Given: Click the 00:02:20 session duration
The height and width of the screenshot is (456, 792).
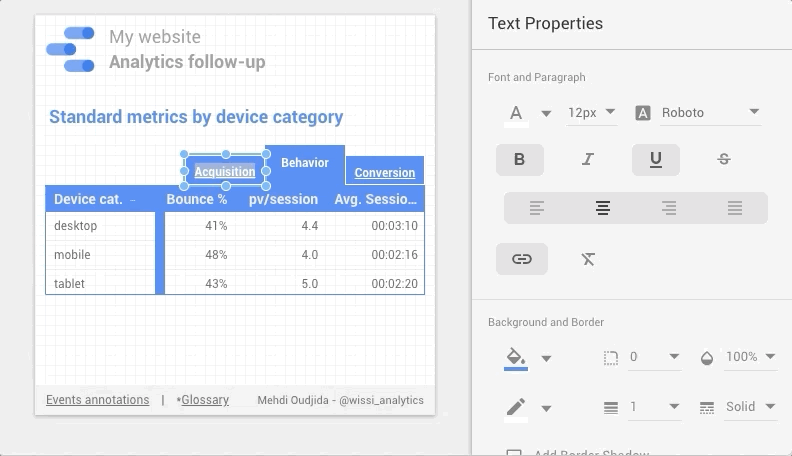Looking at the screenshot, I should point(394,284).
